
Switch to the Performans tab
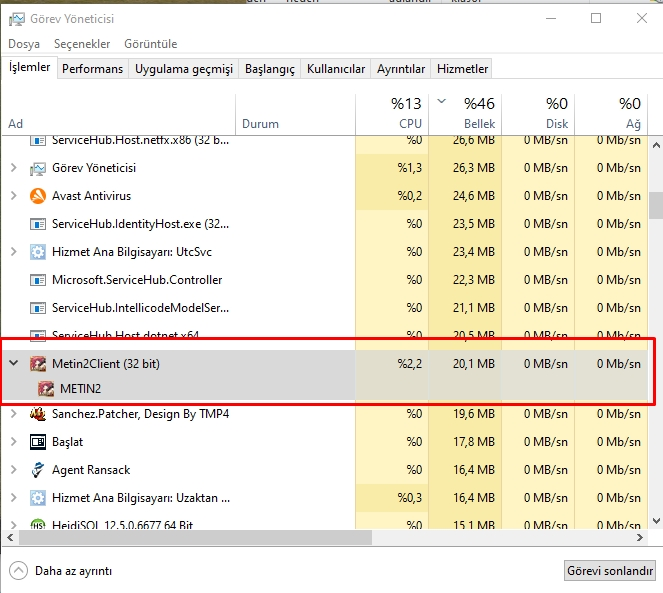pos(93,69)
